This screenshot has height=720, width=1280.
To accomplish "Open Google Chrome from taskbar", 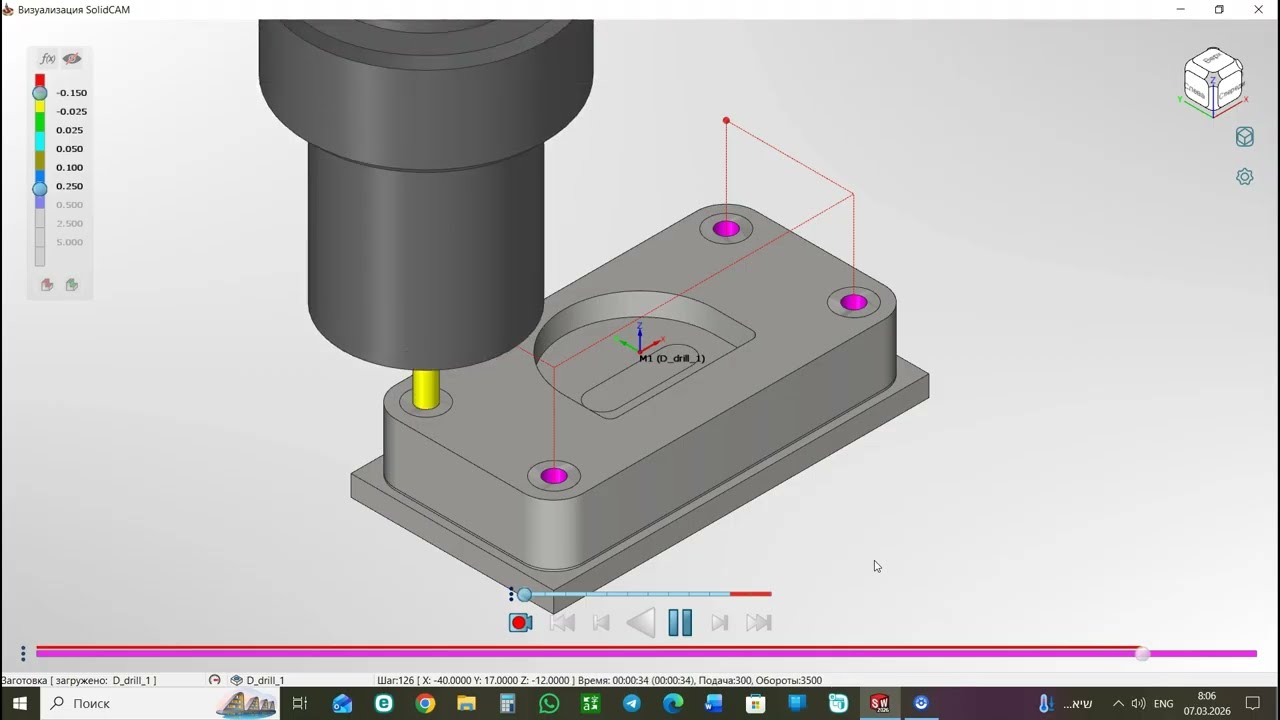I will [x=425, y=703].
